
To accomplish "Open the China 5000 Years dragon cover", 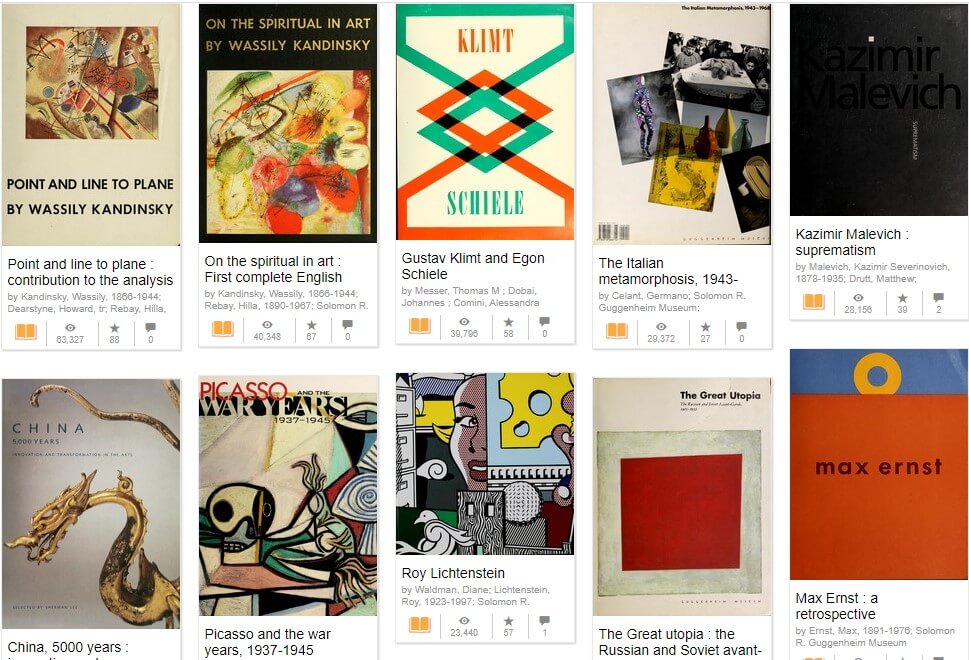I will tap(91, 504).
